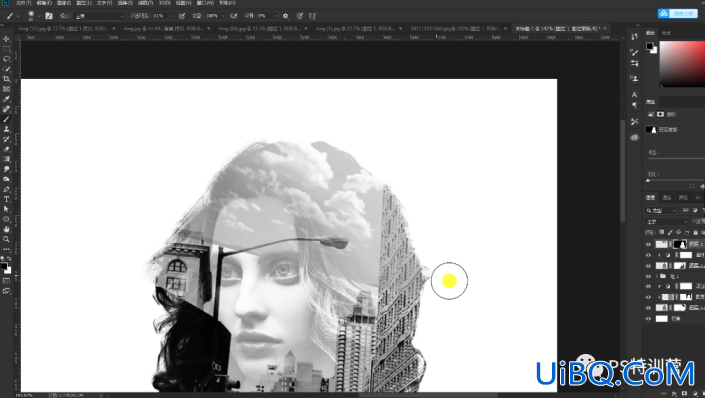Open brush preset picker dropdown arrow
Viewport: 705px width, 398px height.
click(39, 16)
